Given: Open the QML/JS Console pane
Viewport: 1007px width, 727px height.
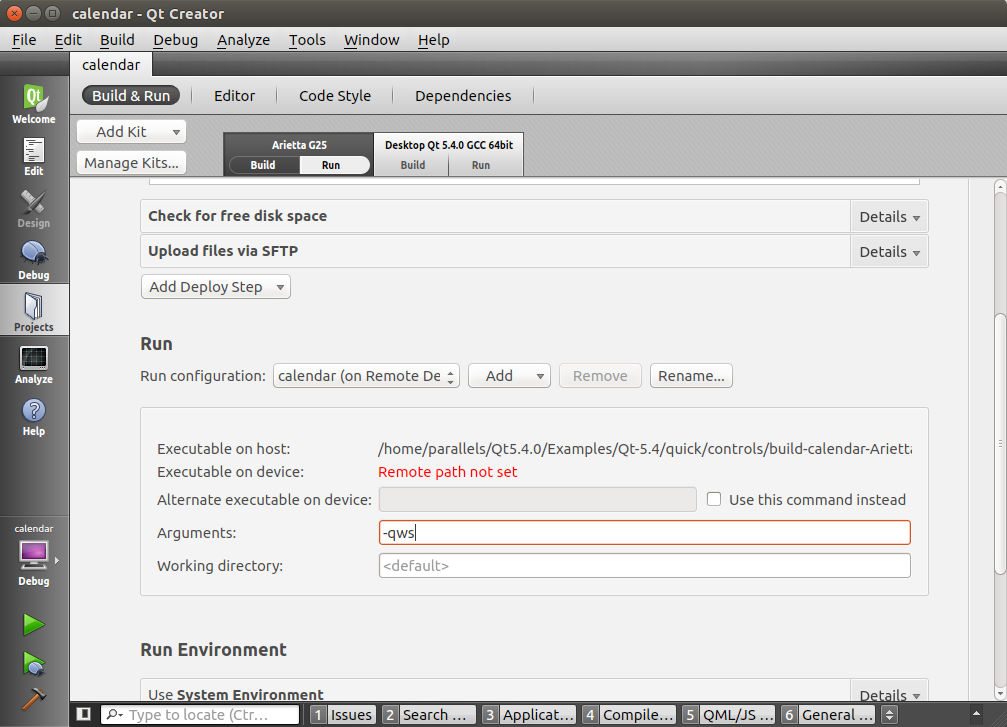Looking at the screenshot, I should pos(729,714).
